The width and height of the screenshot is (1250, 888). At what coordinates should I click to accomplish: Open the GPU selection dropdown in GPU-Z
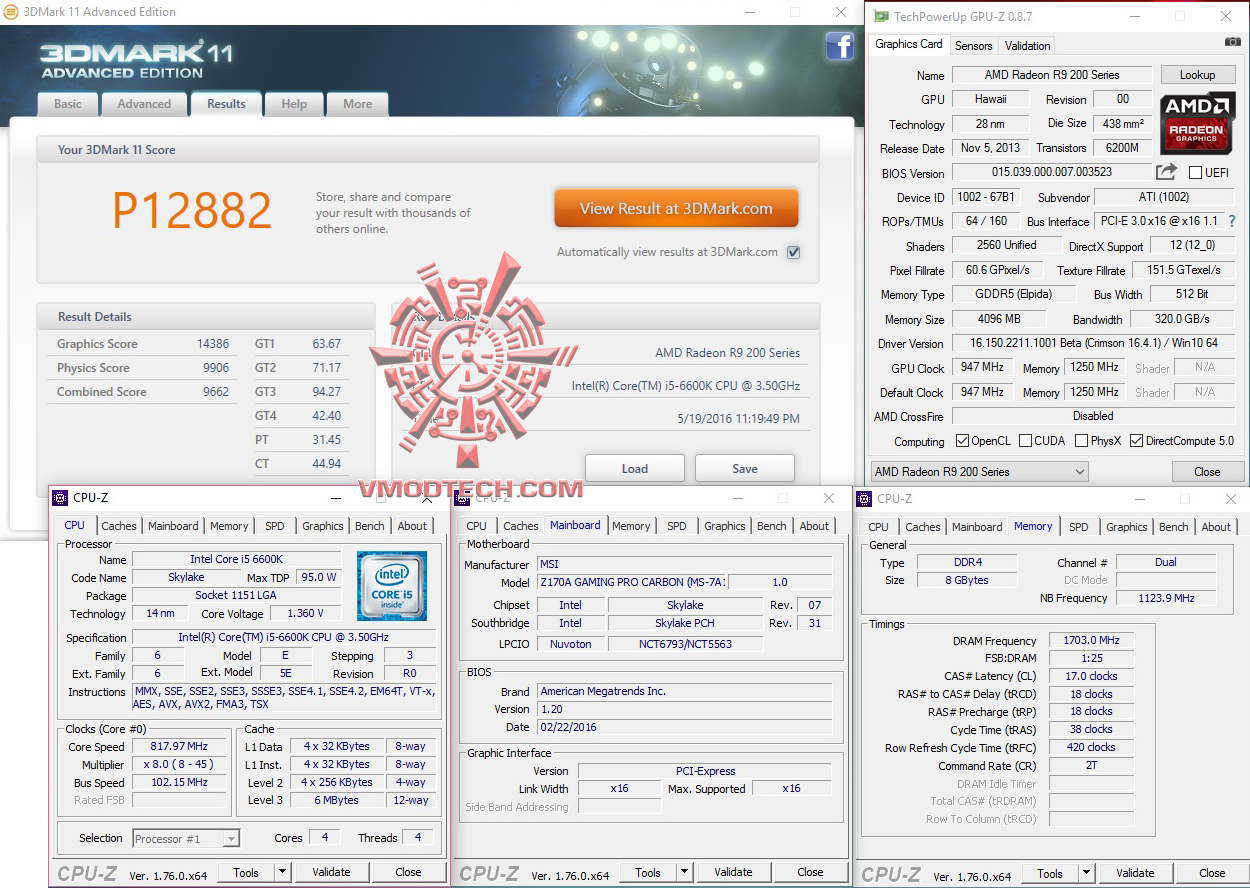(979, 472)
